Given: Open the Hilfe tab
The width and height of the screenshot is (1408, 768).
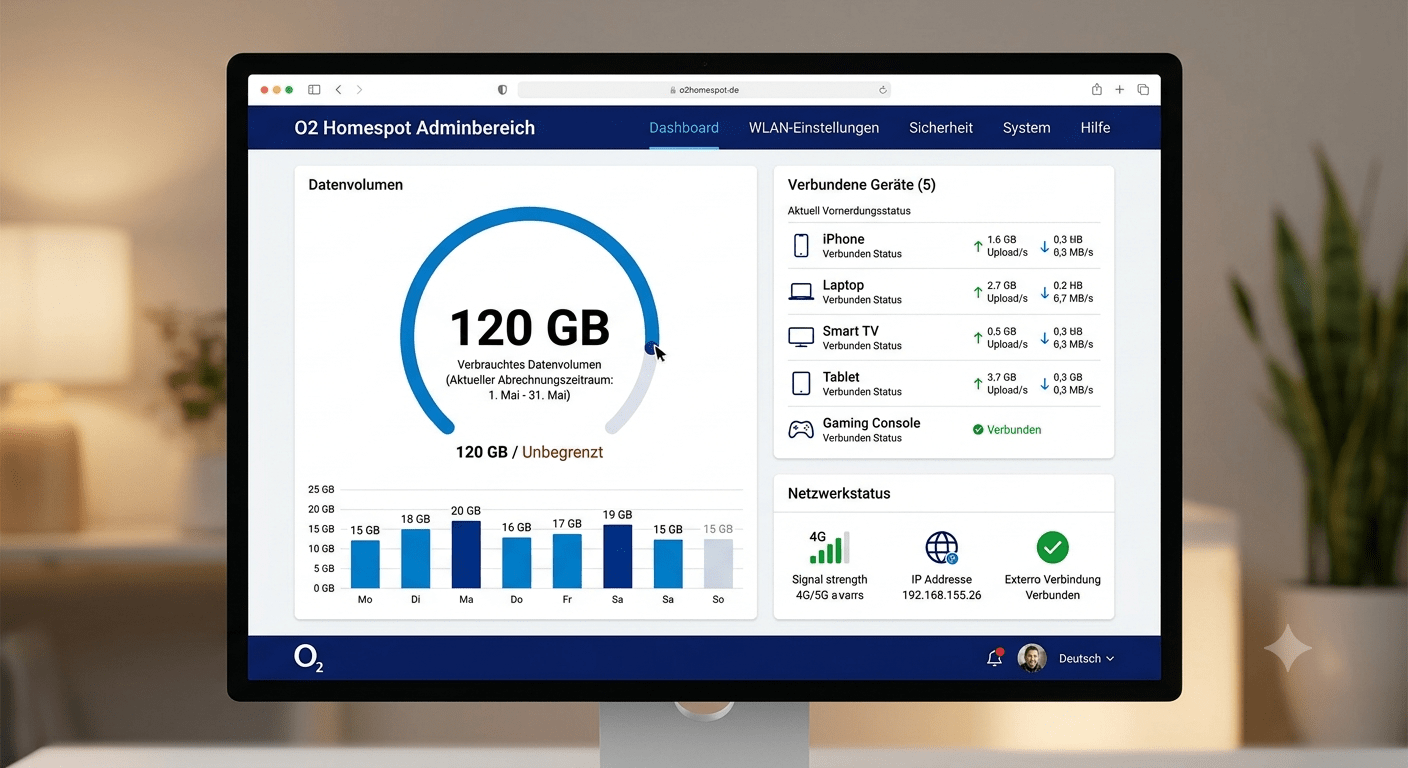Looking at the screenshot, I should tap(1095, 128).
